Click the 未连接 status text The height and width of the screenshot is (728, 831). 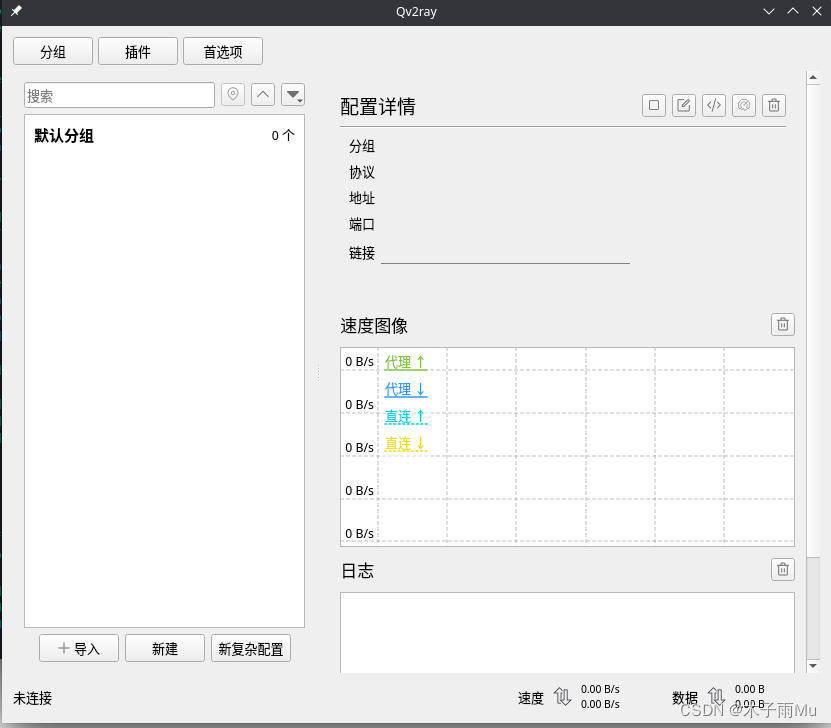pos(33,698)
